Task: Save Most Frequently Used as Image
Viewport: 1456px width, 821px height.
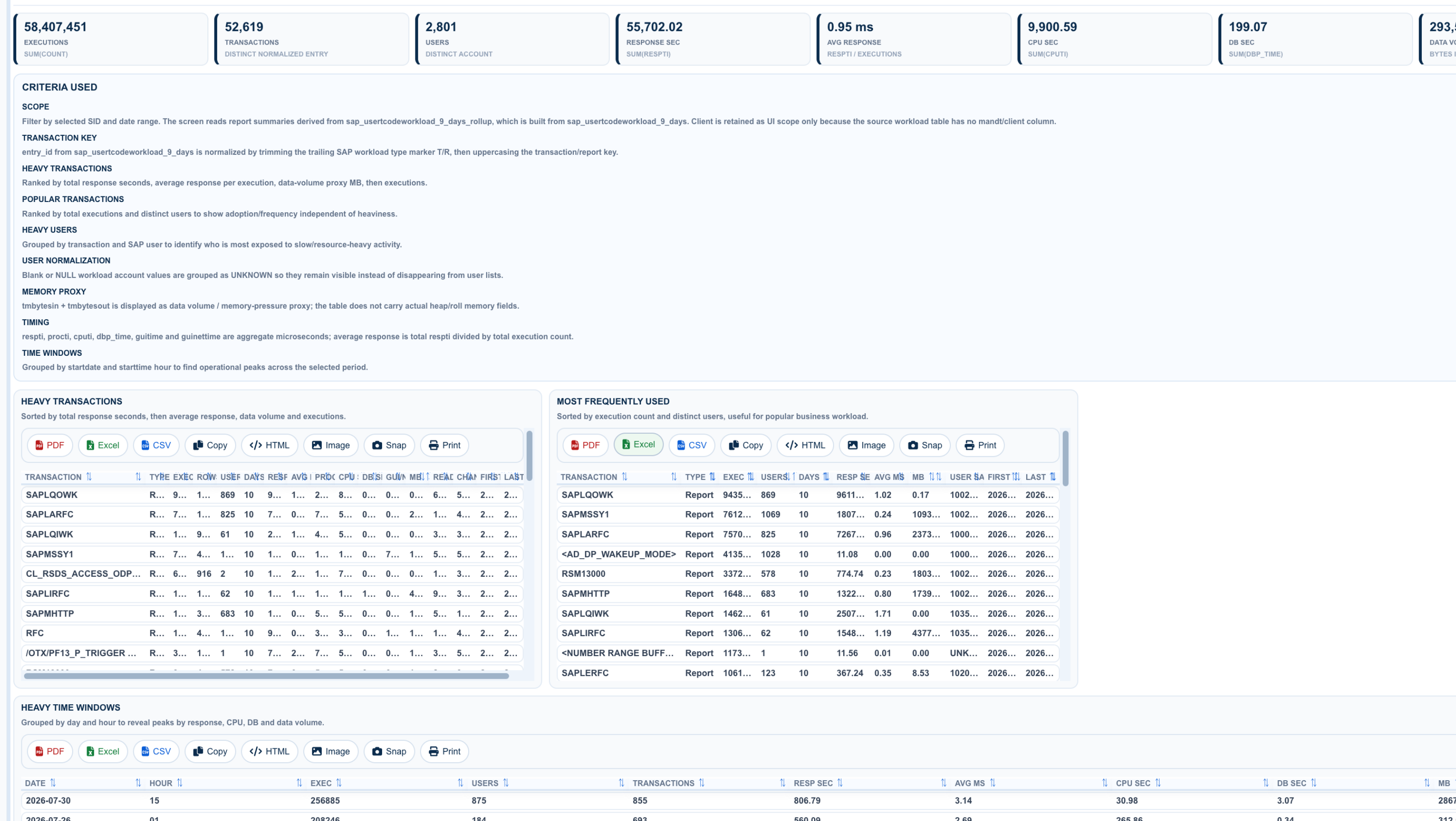Action: [866, 445]
